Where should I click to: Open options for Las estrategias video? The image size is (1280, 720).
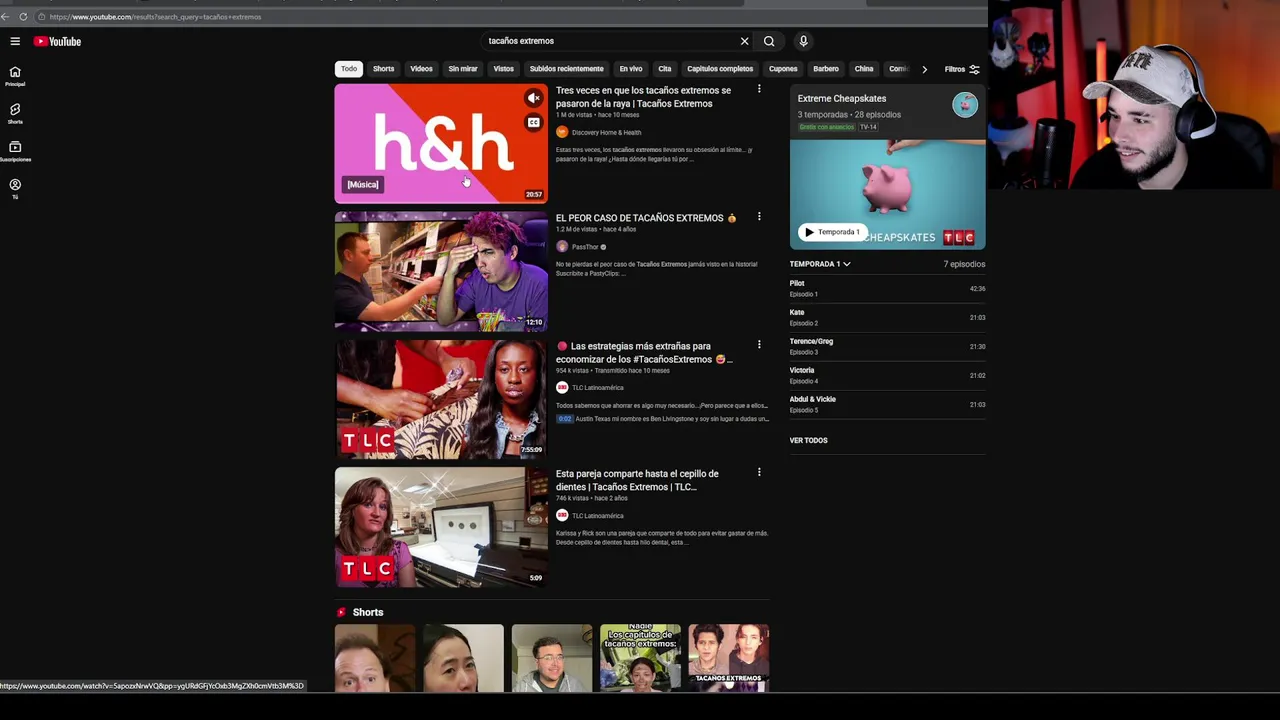click(759, 345)
